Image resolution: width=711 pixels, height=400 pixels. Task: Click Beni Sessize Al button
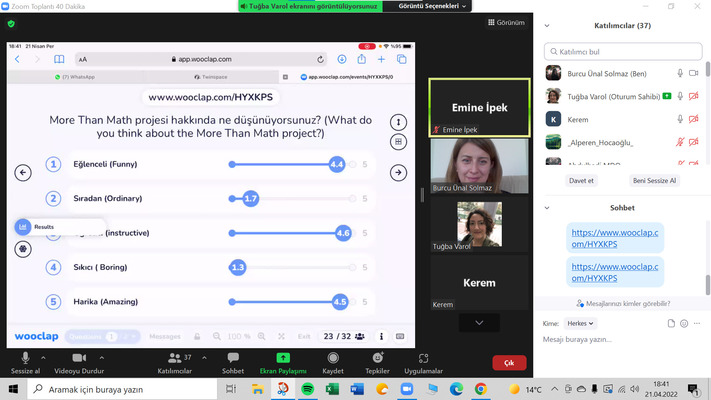tap(654, 180)
